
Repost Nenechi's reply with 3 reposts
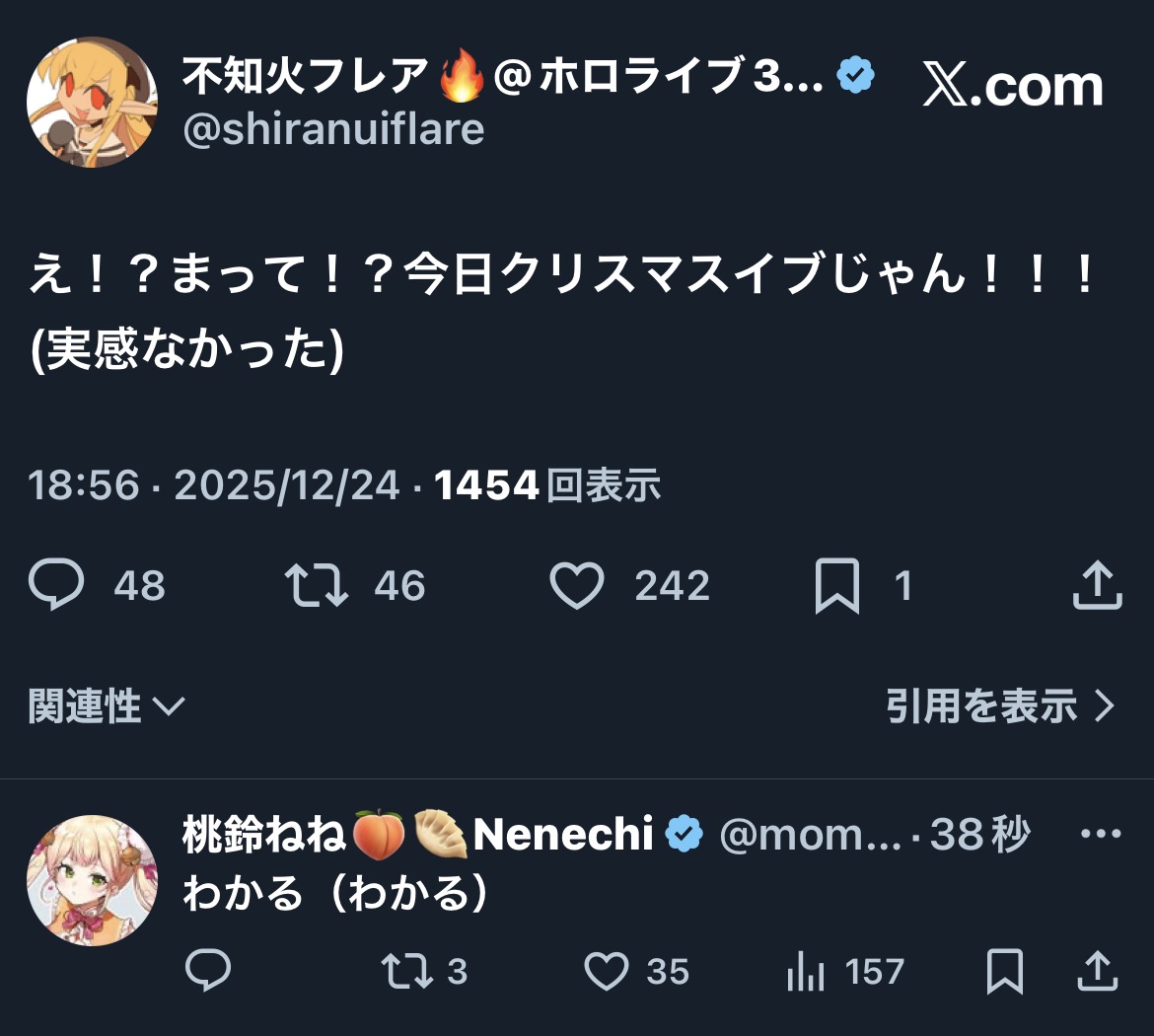(406, 972)
